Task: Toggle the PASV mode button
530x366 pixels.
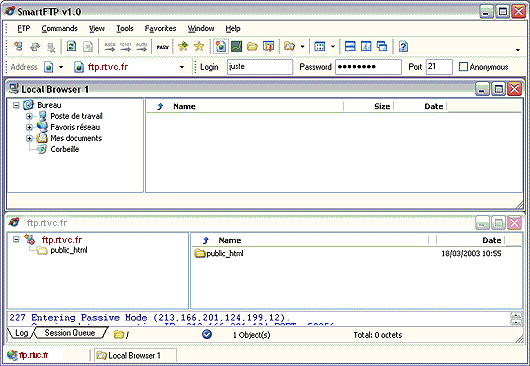Action: [163, 47]
